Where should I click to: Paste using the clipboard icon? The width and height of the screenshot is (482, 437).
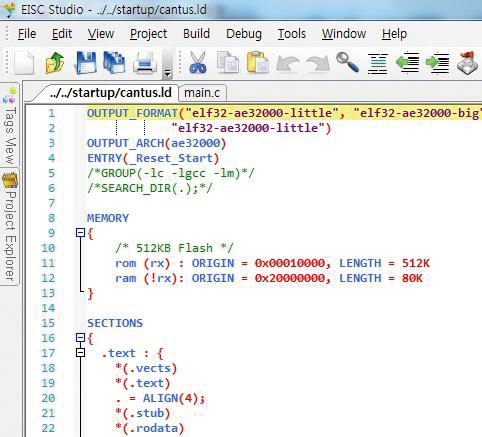[x=258, y=62]
